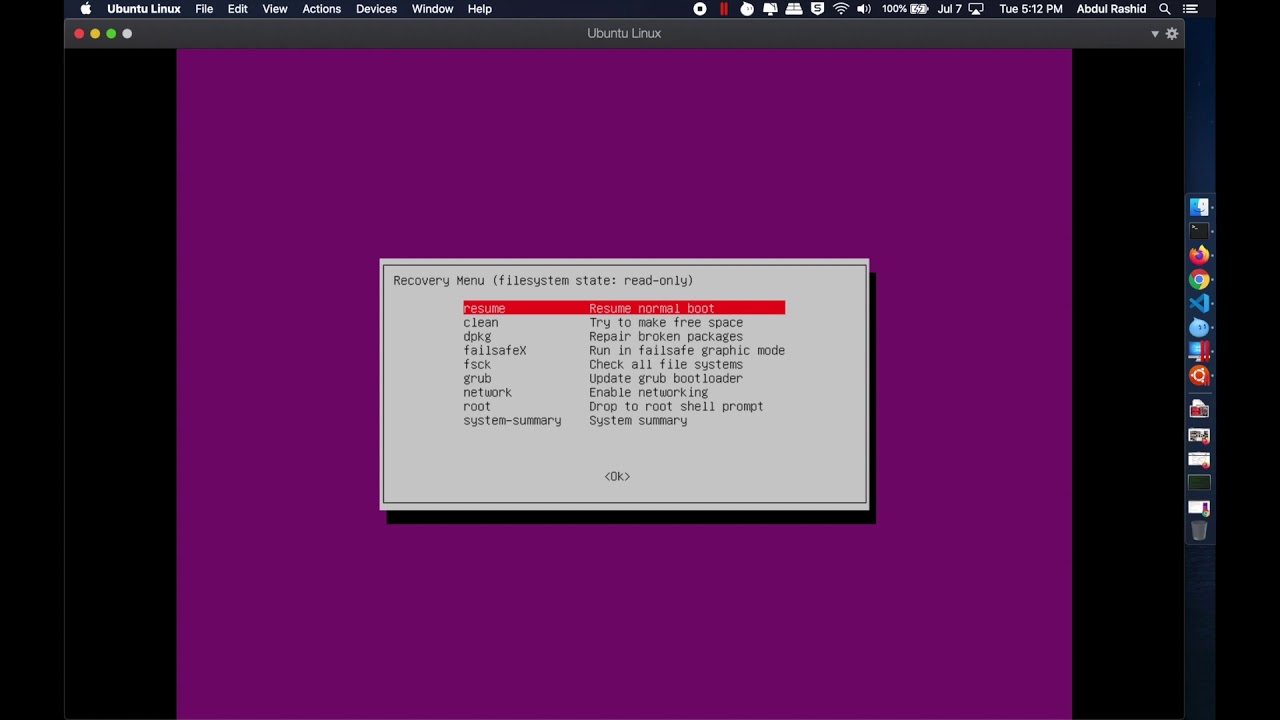1280x720 pixels.
Task: Open the VM settings gear icon
Action: point(1172,34)
